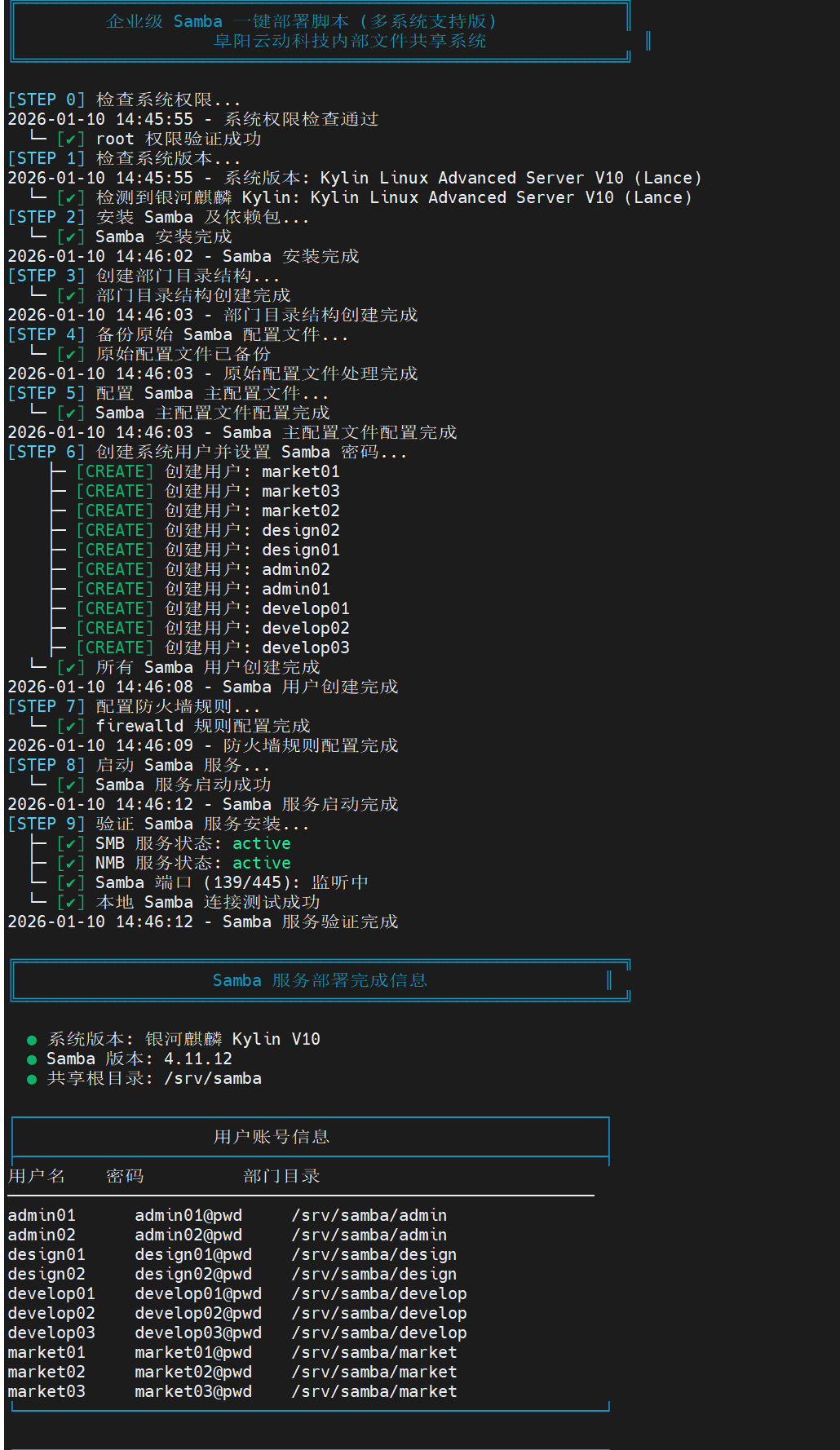
Task: Select the '[STEP 8] 启动 Samba 服务...' line
Action: 139,765
